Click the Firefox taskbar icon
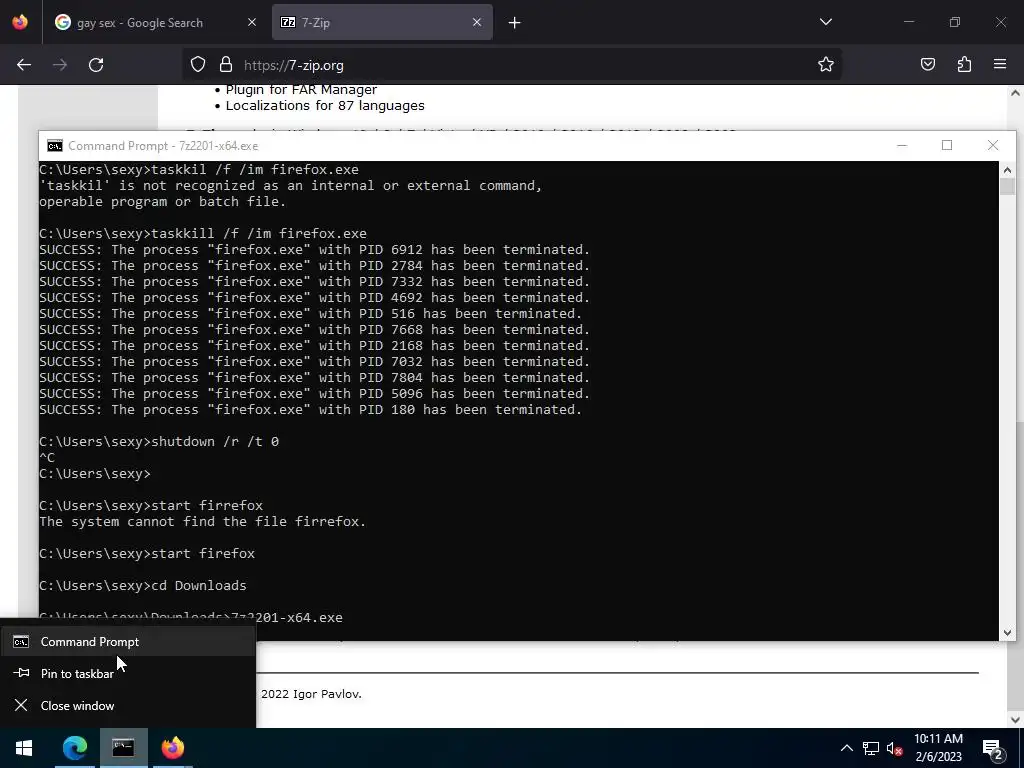1024x768 pixels. pyautogui.click(x=173, y=748)
